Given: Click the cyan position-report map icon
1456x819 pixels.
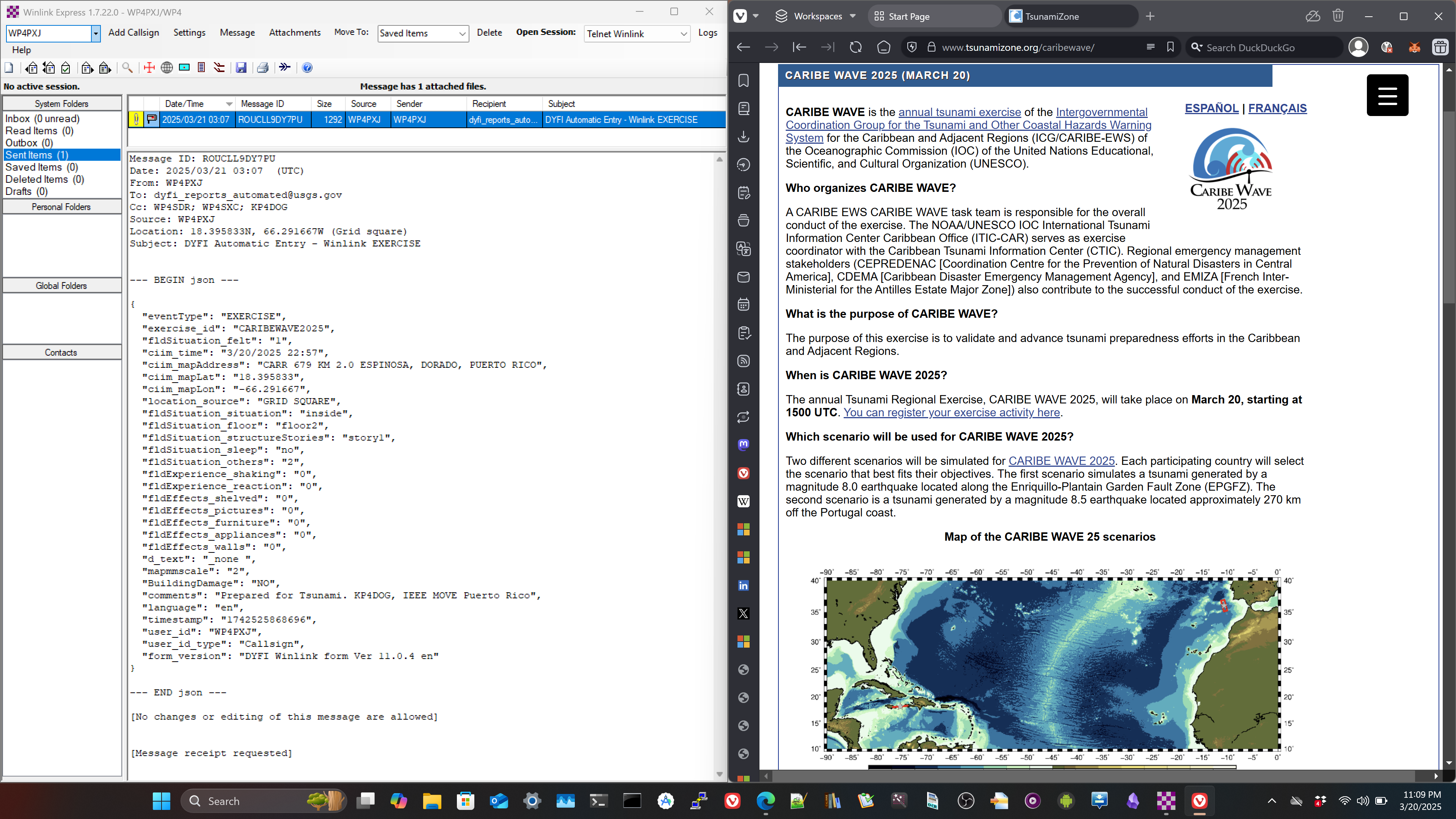Looking at the screenshot, I should pos(184,68).
